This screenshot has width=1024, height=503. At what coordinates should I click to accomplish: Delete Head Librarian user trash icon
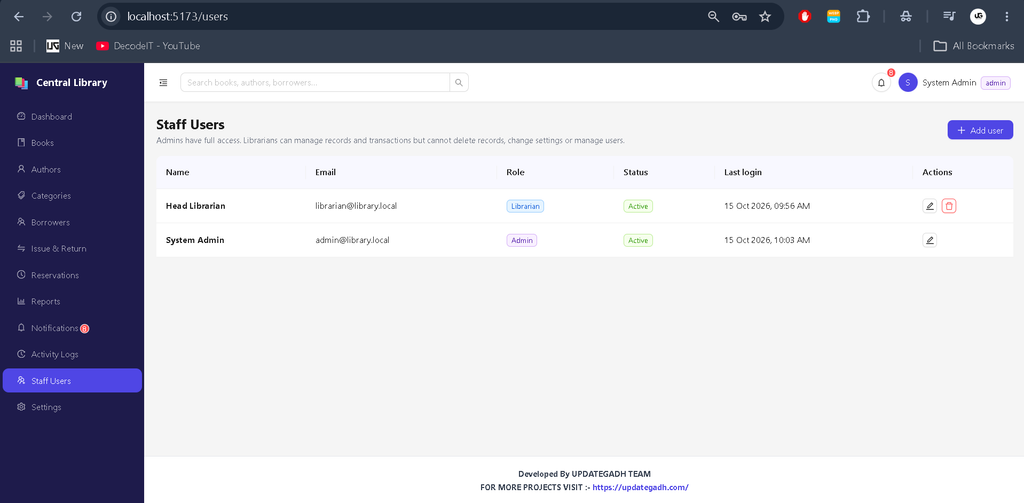coord(949,206)
